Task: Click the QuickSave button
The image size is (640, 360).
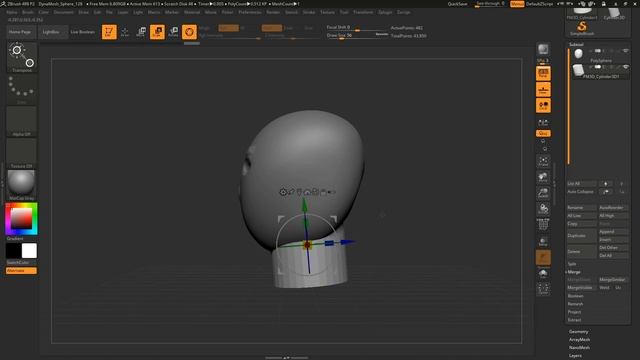Action: [458, 4]
